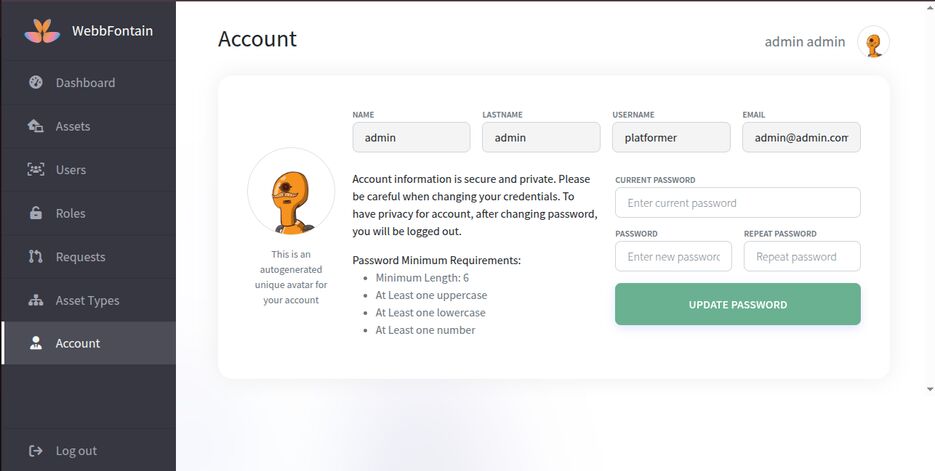Image resolution: width=935 pixels, height=471 pixels.
Task: Click the Account person icon in sidebar
Action: [x=36, y=344]
